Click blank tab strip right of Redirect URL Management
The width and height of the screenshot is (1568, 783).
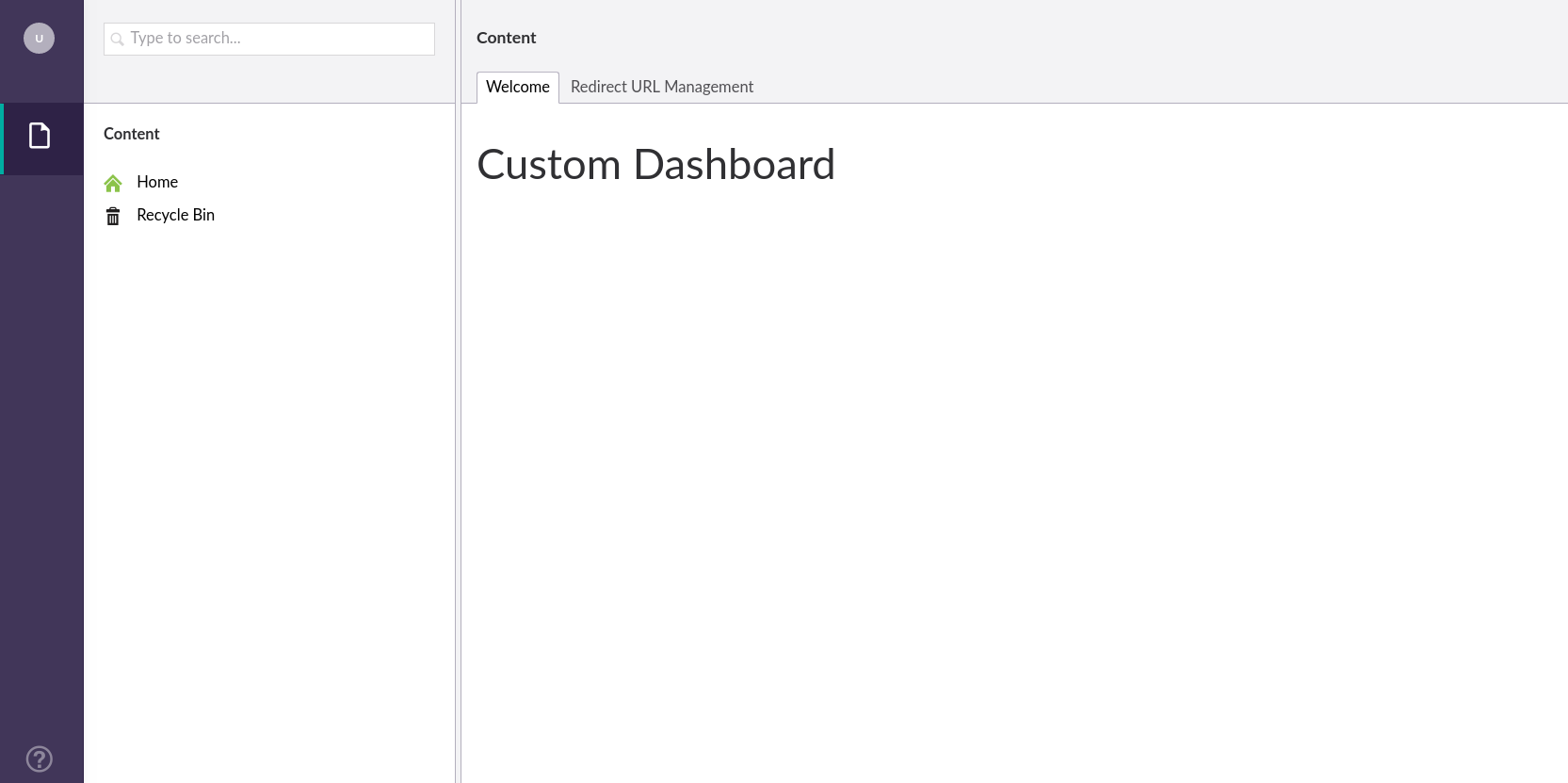pos(1130,87)
